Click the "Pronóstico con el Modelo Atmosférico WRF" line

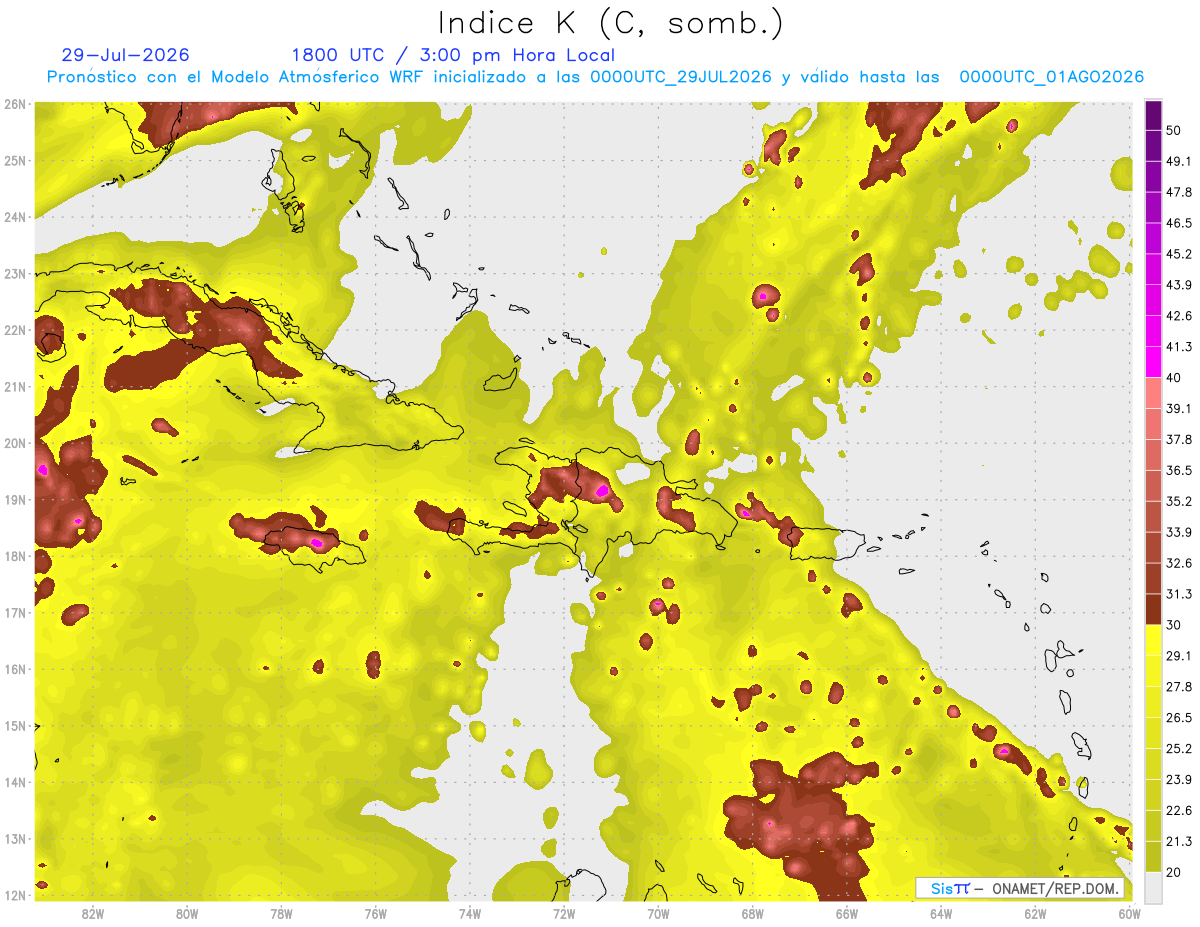(x=595, y=77)
